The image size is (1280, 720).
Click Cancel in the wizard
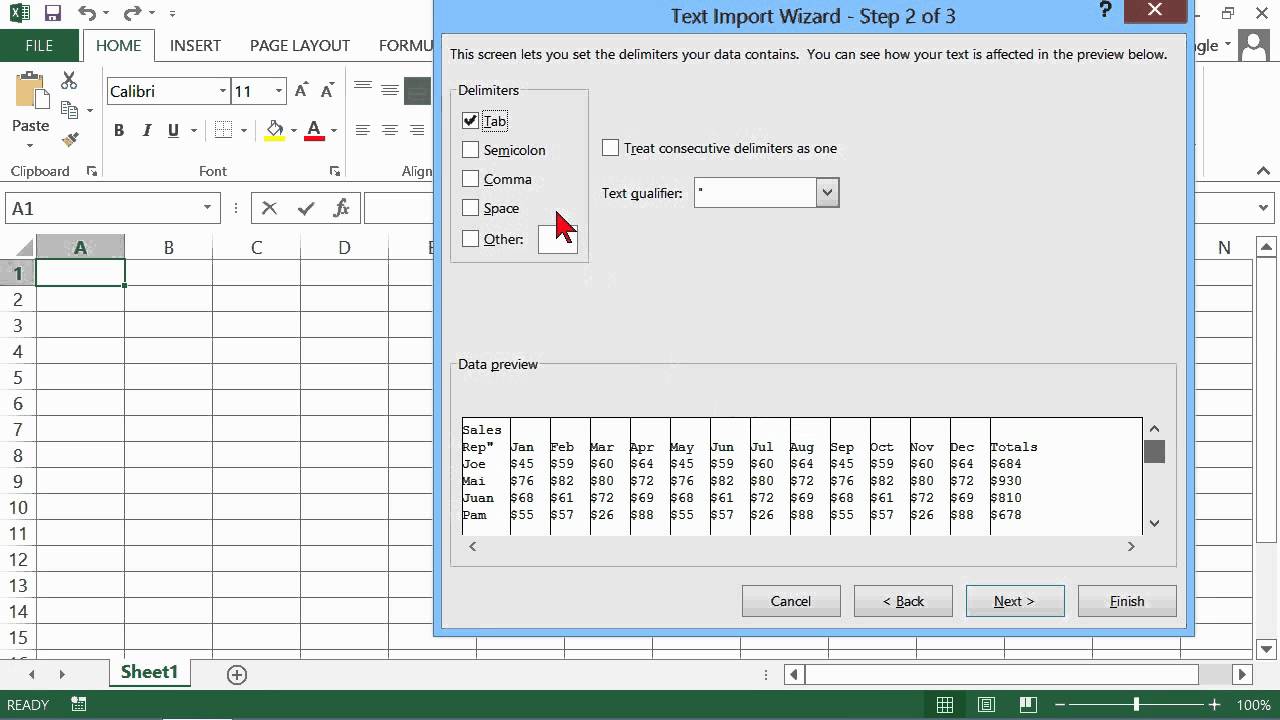790,601
